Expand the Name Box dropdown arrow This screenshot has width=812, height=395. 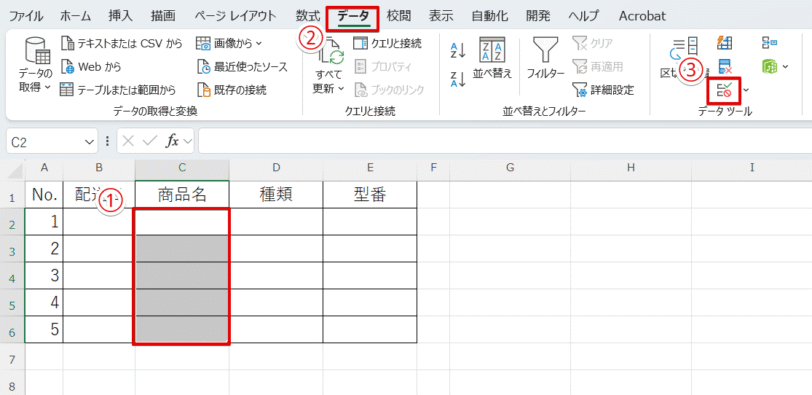(90, 142)
